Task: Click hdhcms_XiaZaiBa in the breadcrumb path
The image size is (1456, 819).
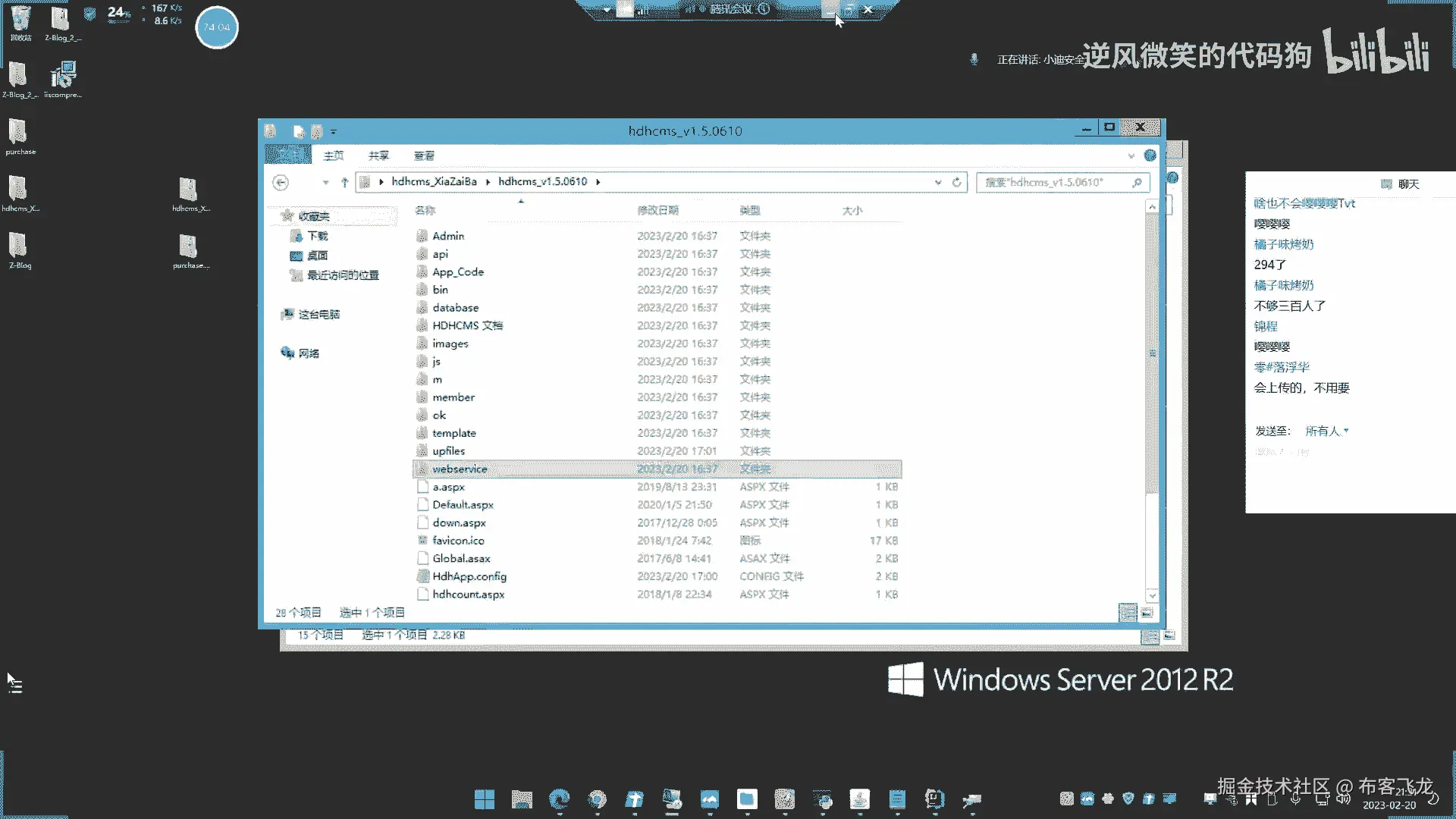Action: tap(434, 182)
